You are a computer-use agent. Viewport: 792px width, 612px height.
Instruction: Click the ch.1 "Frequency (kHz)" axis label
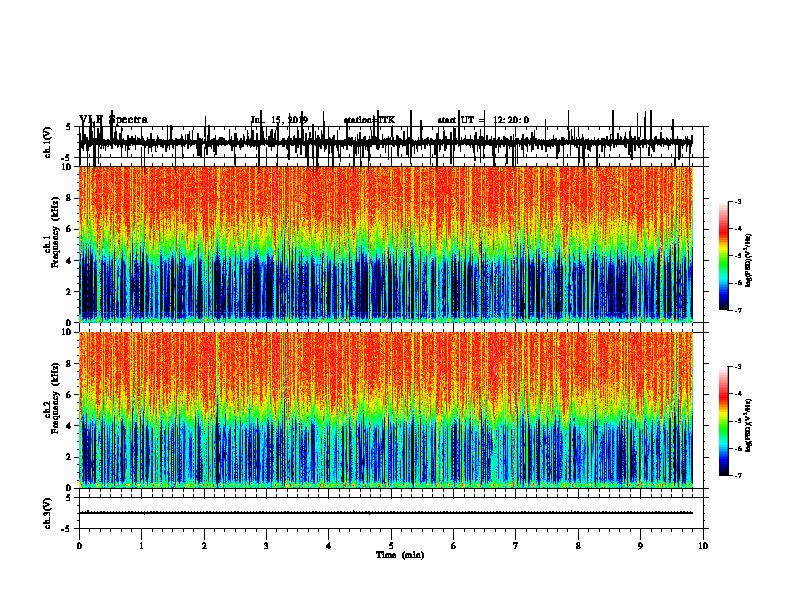coord(55,233)
